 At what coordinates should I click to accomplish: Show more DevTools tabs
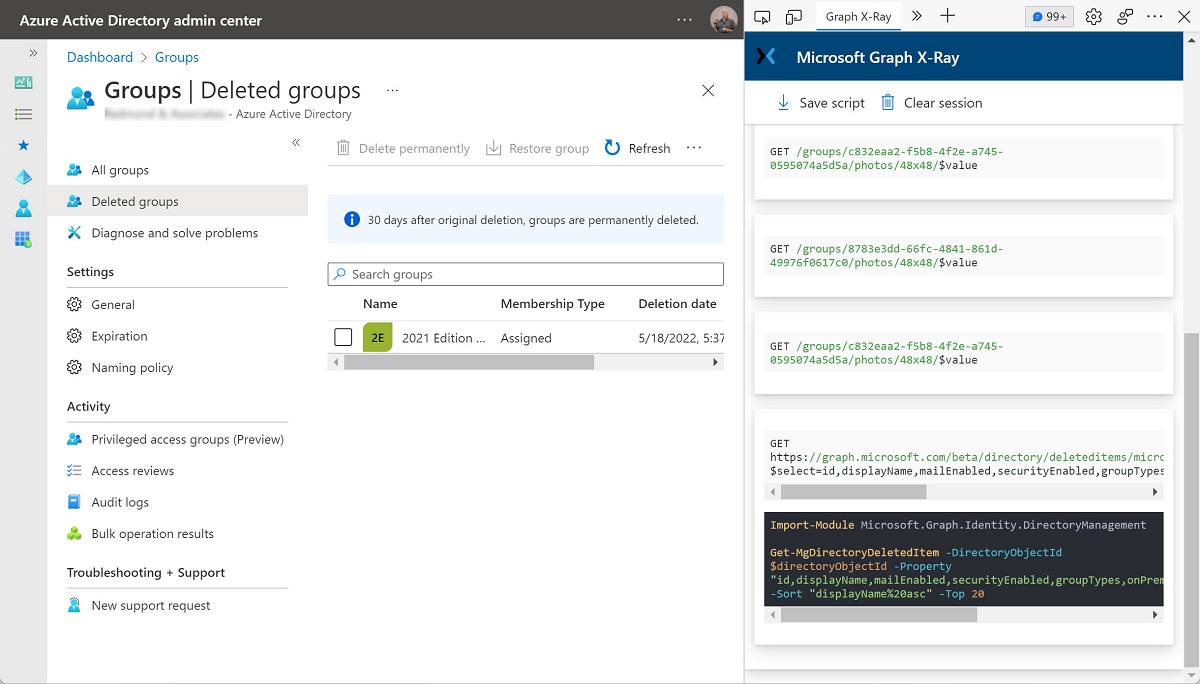(x=917, y=16)
